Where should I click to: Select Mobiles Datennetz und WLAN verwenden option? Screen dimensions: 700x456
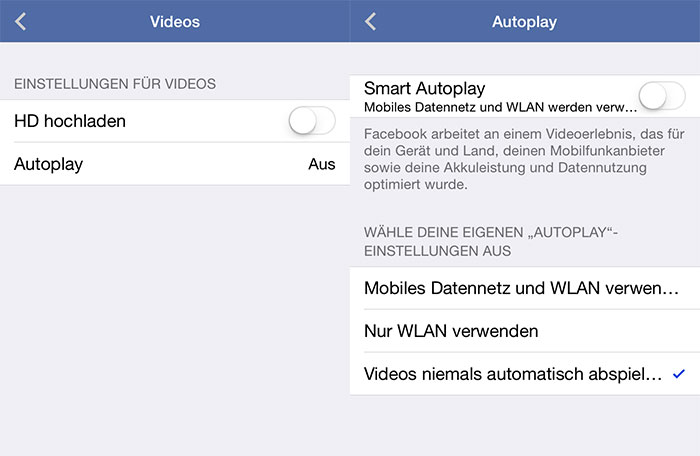pyautogui.click(x=525, y=288)
